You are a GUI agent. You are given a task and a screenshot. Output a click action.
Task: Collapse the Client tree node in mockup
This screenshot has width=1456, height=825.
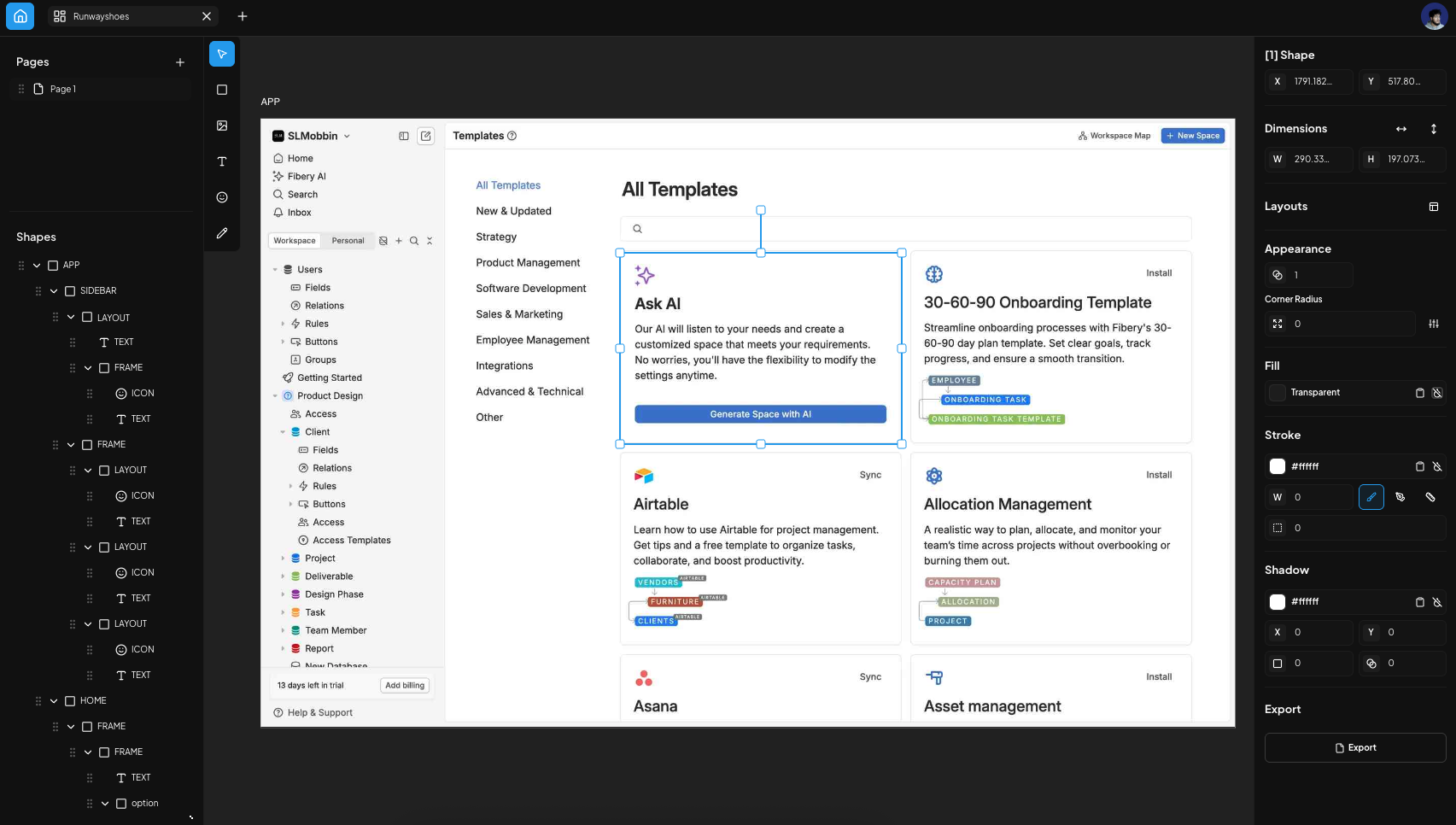pos(283,432)
